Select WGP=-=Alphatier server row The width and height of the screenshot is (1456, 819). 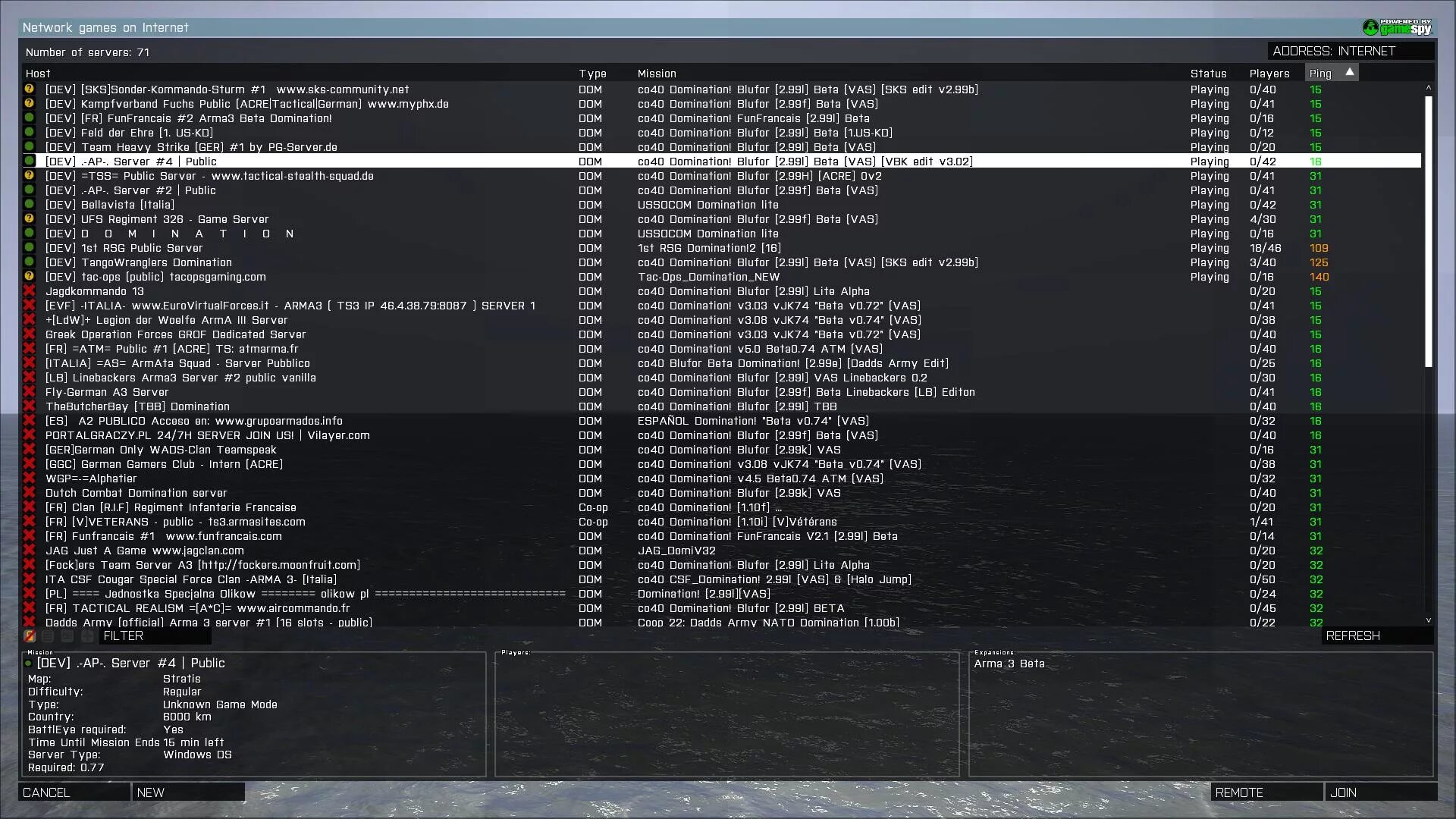pyautogui.click(x=722, y=479)
